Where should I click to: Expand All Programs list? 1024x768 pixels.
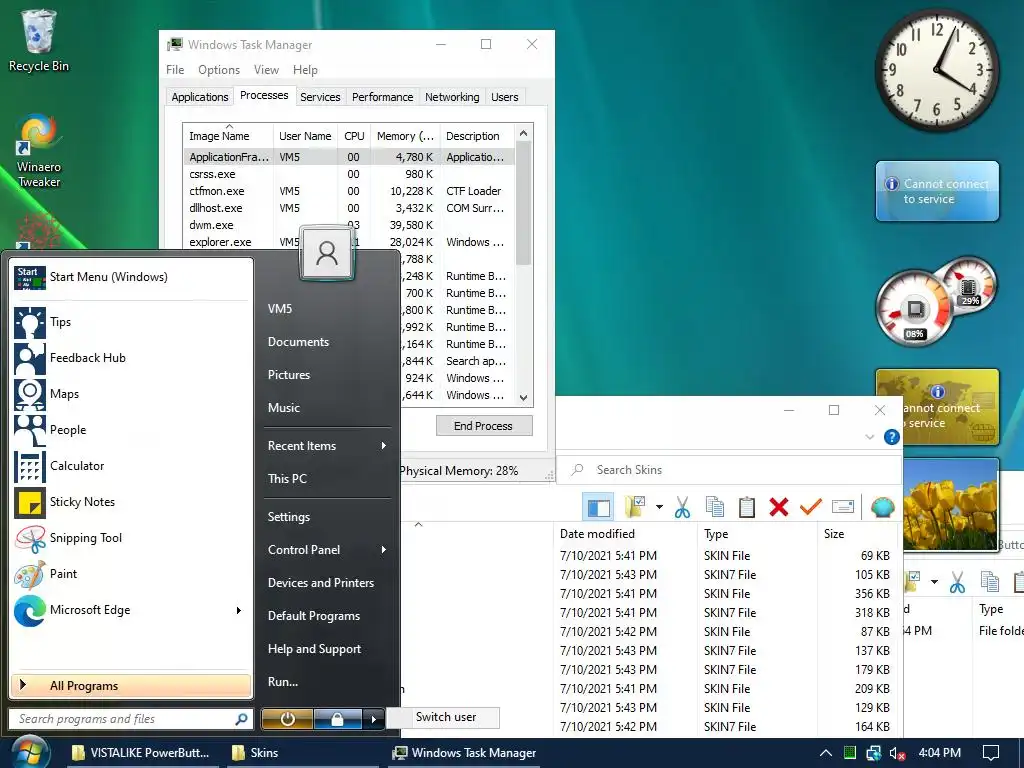[131, 686]
